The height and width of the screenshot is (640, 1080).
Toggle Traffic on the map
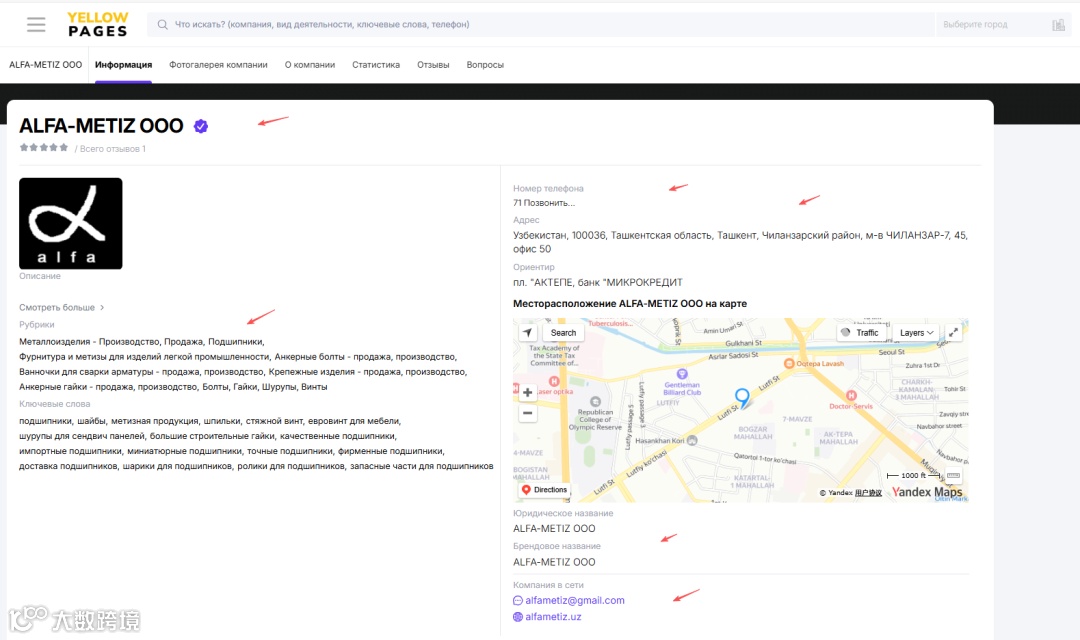click(860, 333)
